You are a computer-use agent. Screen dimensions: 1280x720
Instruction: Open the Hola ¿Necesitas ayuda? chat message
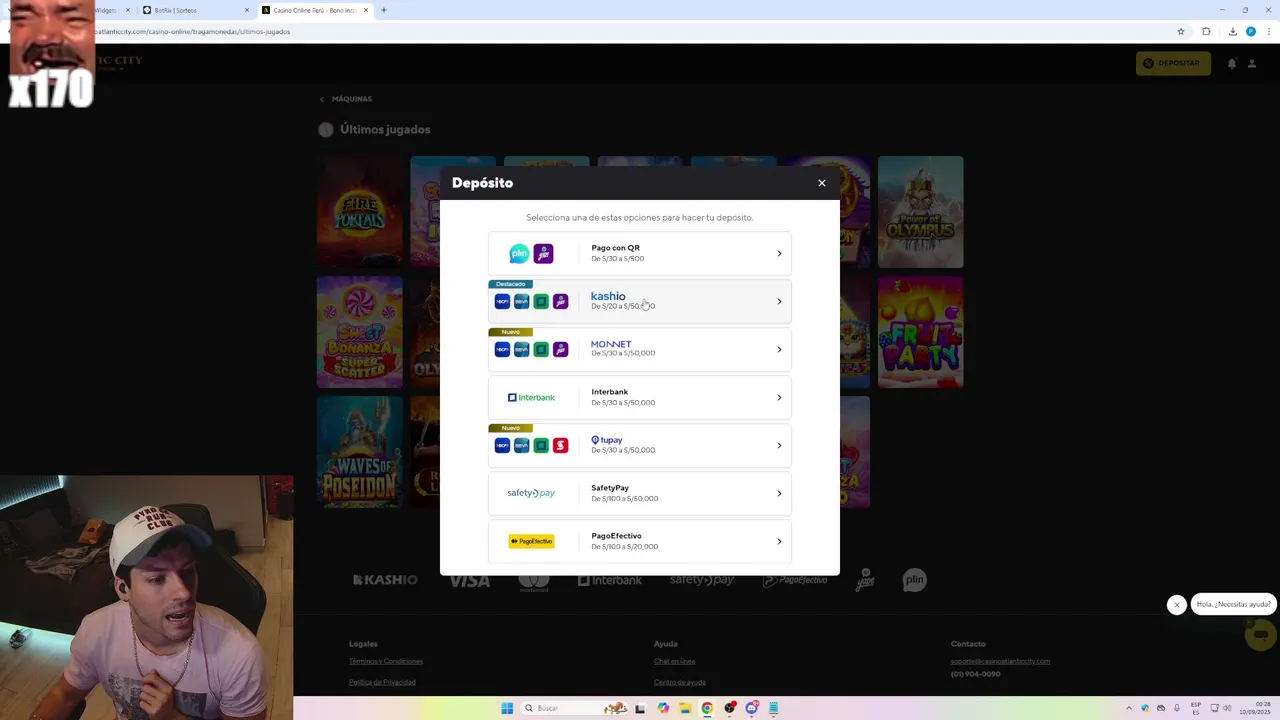coord(1234,604)
